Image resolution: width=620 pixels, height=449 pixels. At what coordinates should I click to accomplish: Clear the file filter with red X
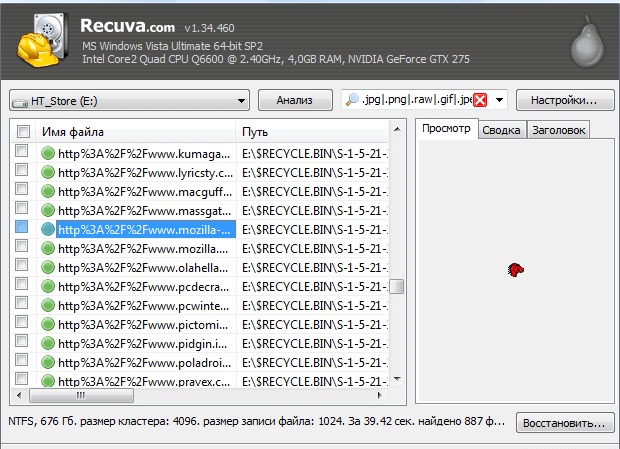[480, 100]
